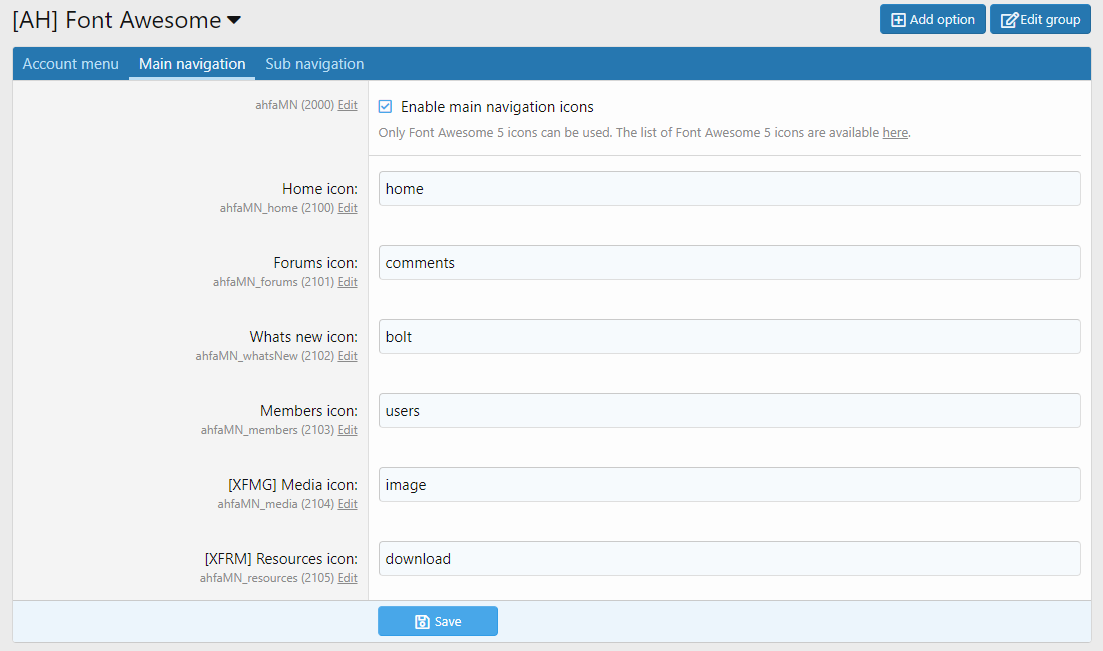Click Edit link for ahfaMN_resources option

[348, 577]
